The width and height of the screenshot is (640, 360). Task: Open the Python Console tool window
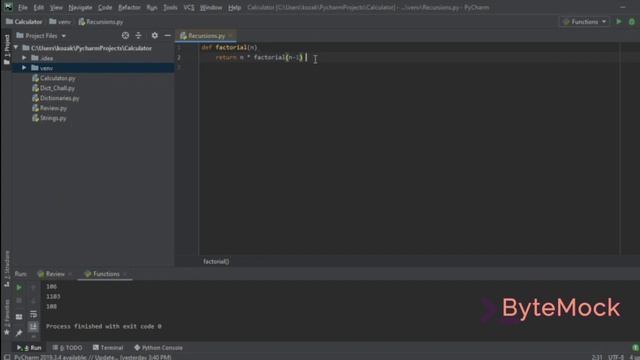point(158,348)
